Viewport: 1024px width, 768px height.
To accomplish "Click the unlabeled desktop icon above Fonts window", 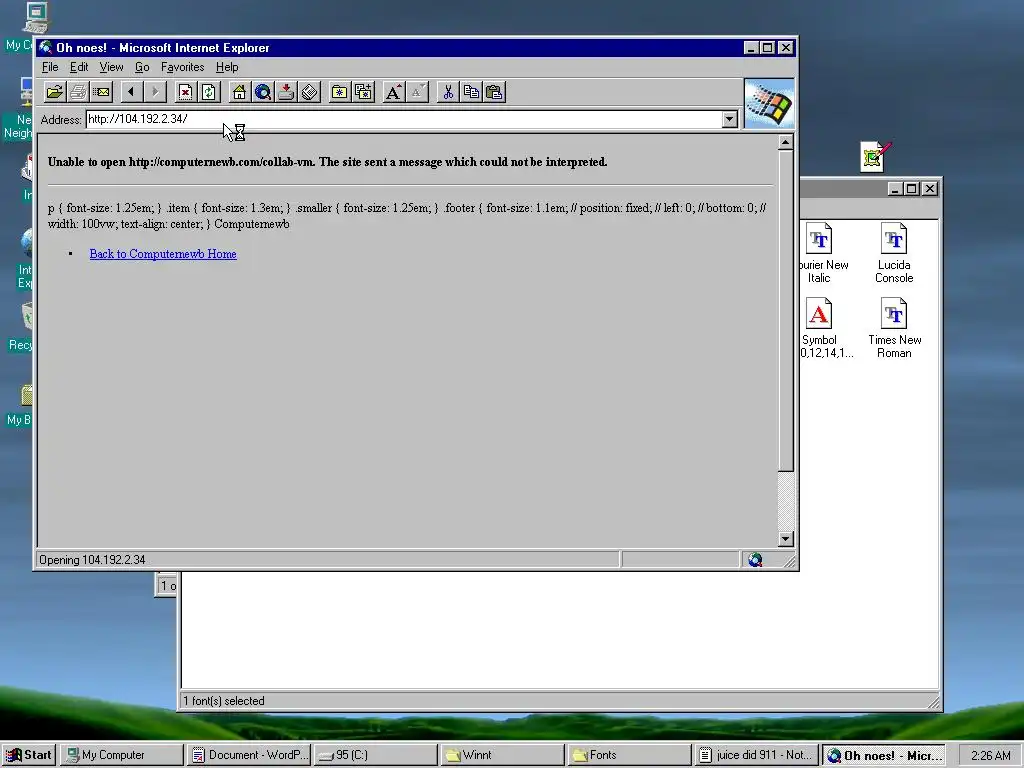I will pyautogui.click(x=875, y=157).
